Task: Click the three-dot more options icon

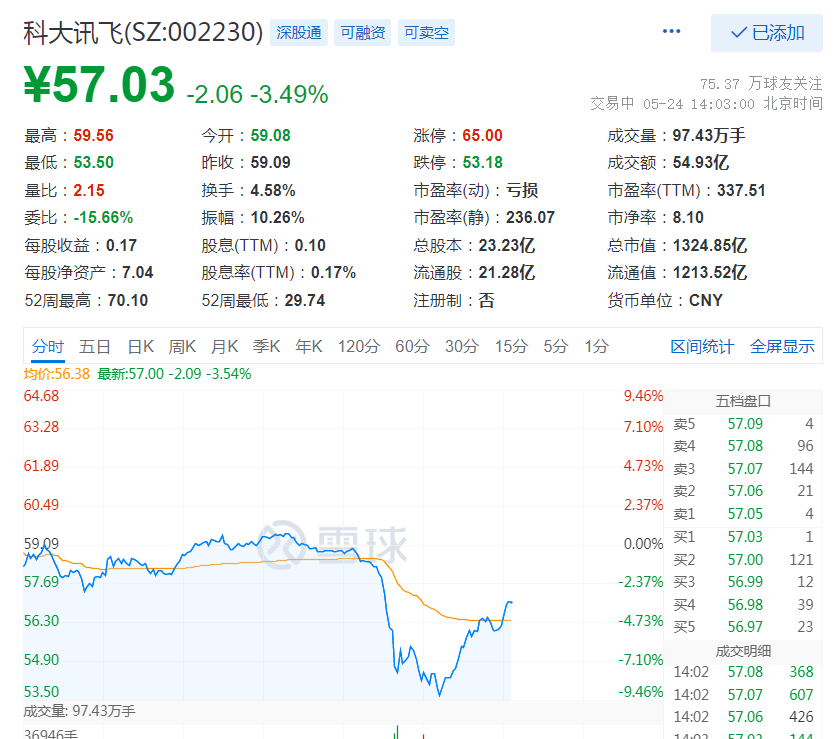Action: coord(671,32)
